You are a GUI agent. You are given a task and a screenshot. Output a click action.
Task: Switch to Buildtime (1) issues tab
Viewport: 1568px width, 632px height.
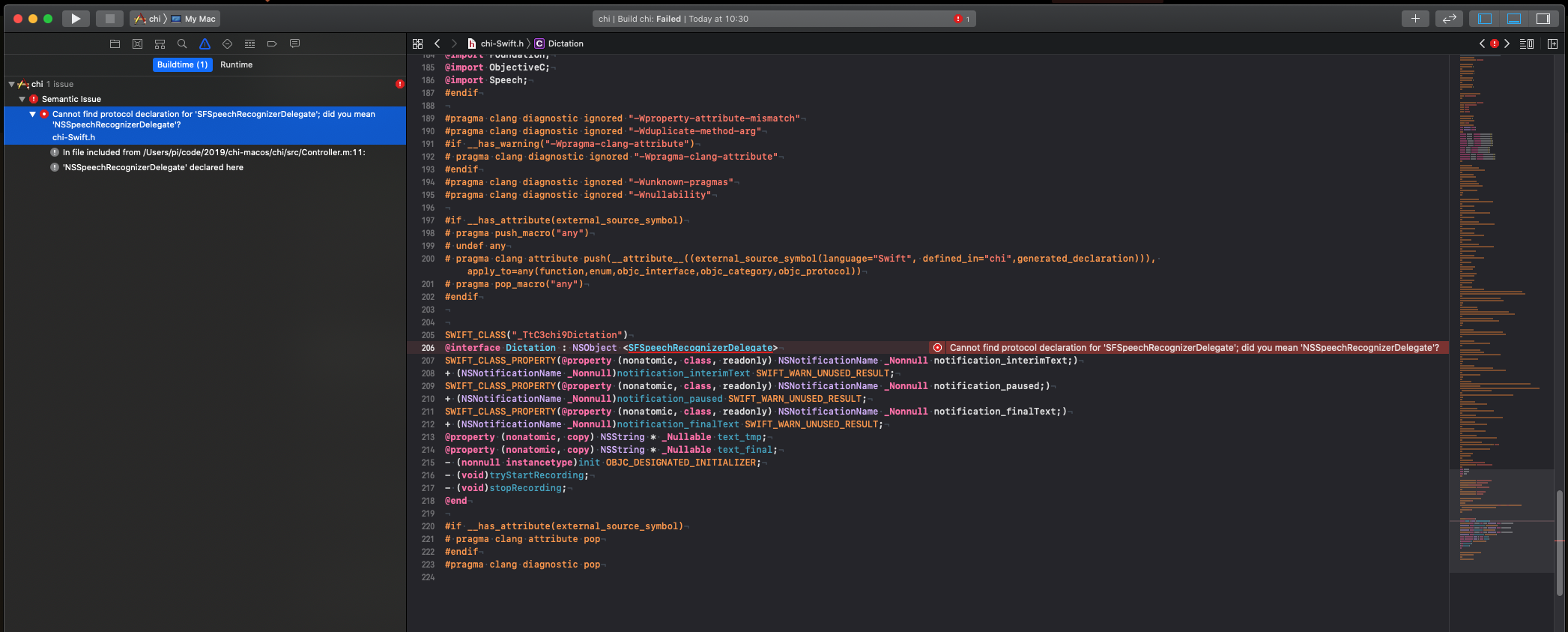pos(183,64)
